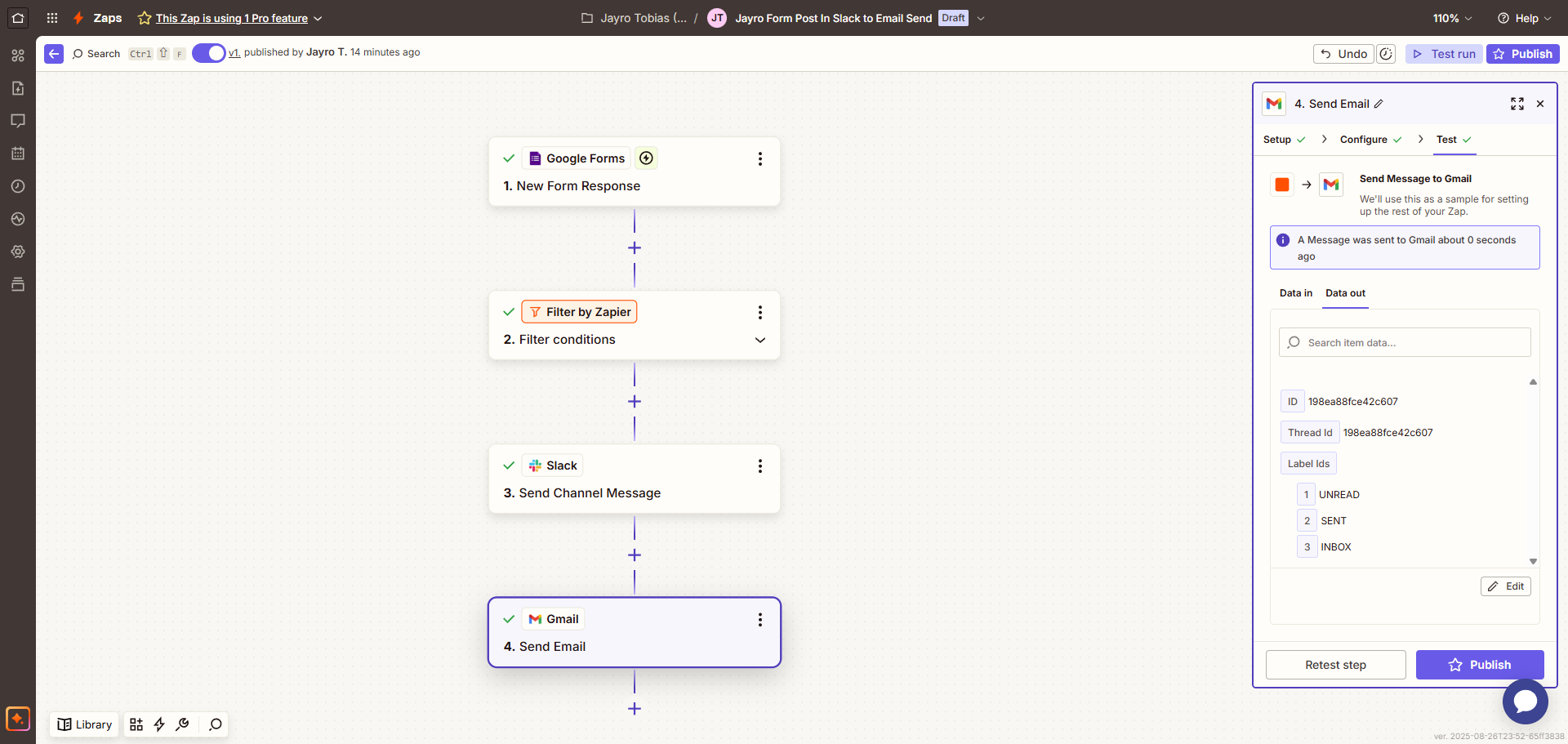The width and height of the screenshot is (1568, 744).
Task: Click the data list scroll-down arrow
Action: [x=1533, y=561]
